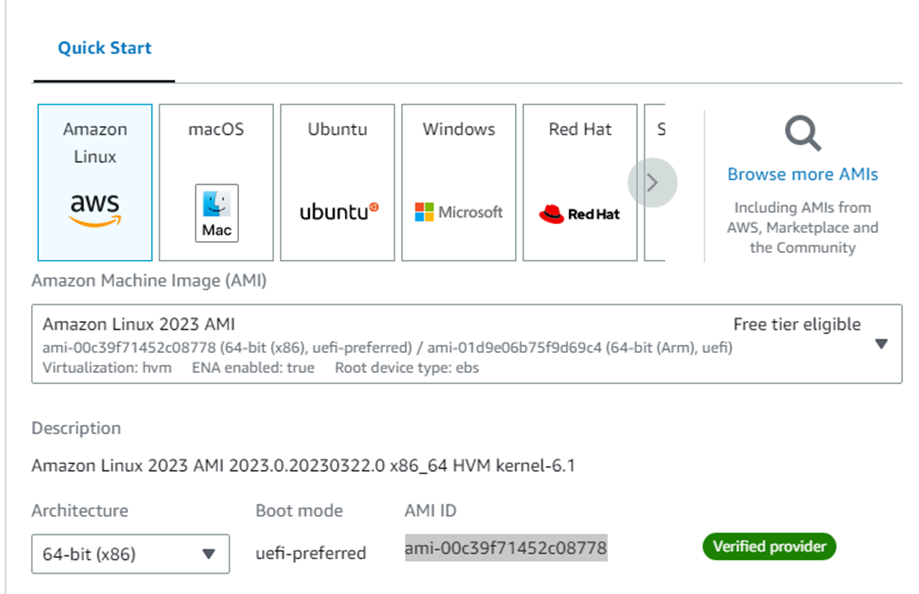Click the Amazon Linux 2023 AMI description text
Viewport: 919px width, 594px height.
coord(303,466)
